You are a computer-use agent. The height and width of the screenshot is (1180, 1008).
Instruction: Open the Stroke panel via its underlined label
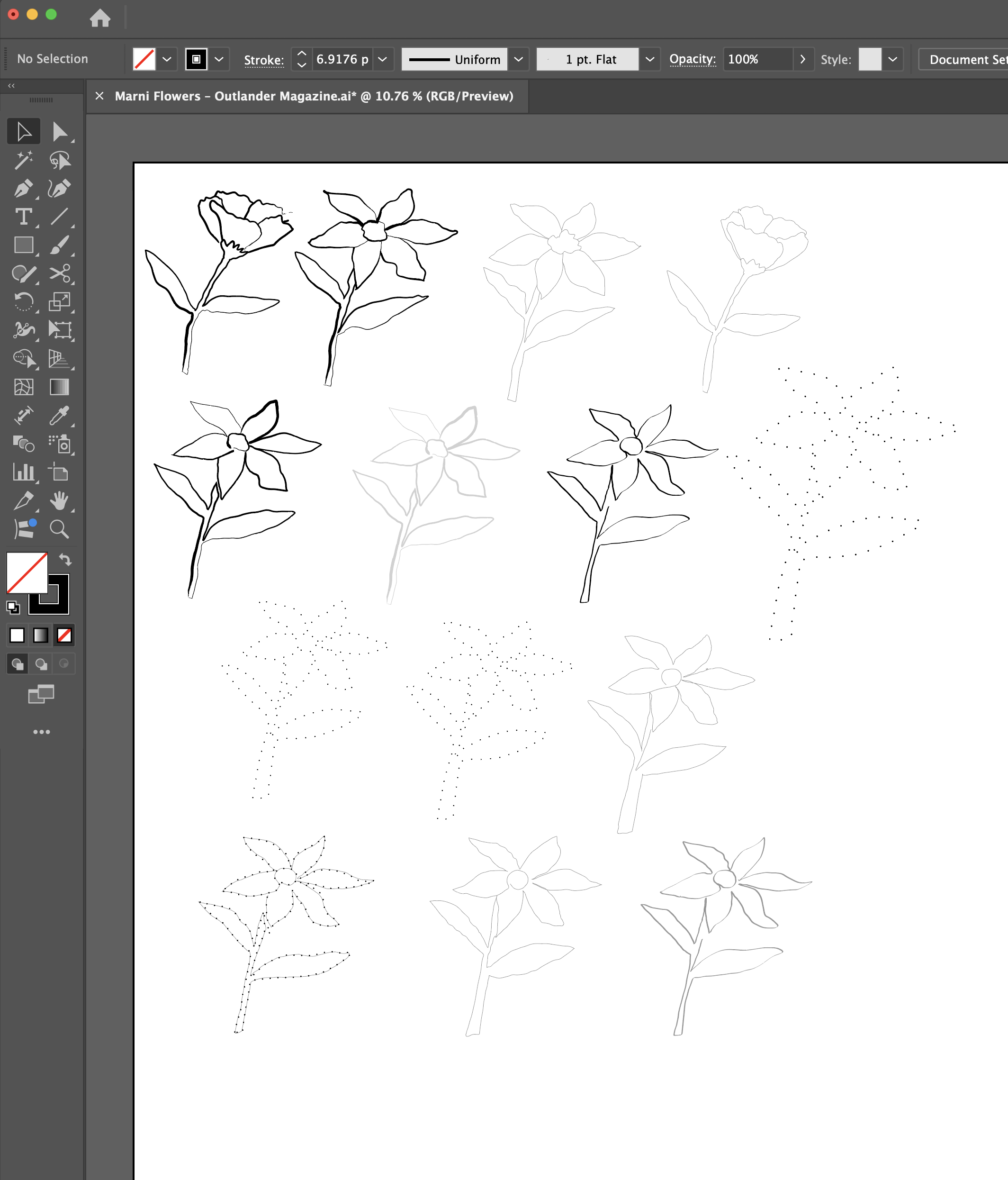(263, 59)
